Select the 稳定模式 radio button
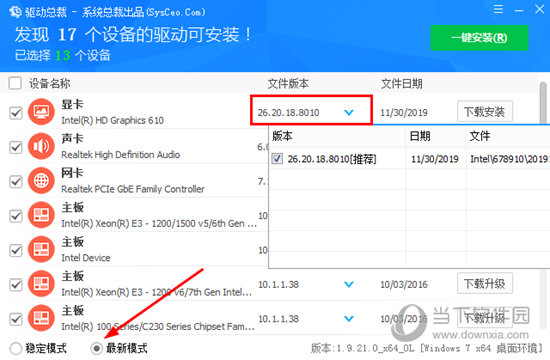The image size is (550, 360). pos(16,348)
